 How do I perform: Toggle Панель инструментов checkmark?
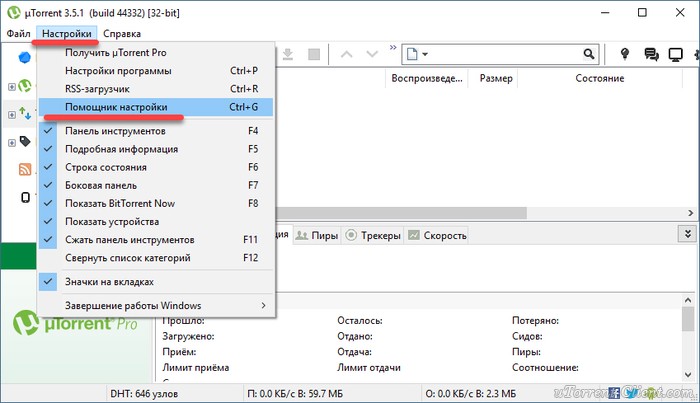coord(156,131)
